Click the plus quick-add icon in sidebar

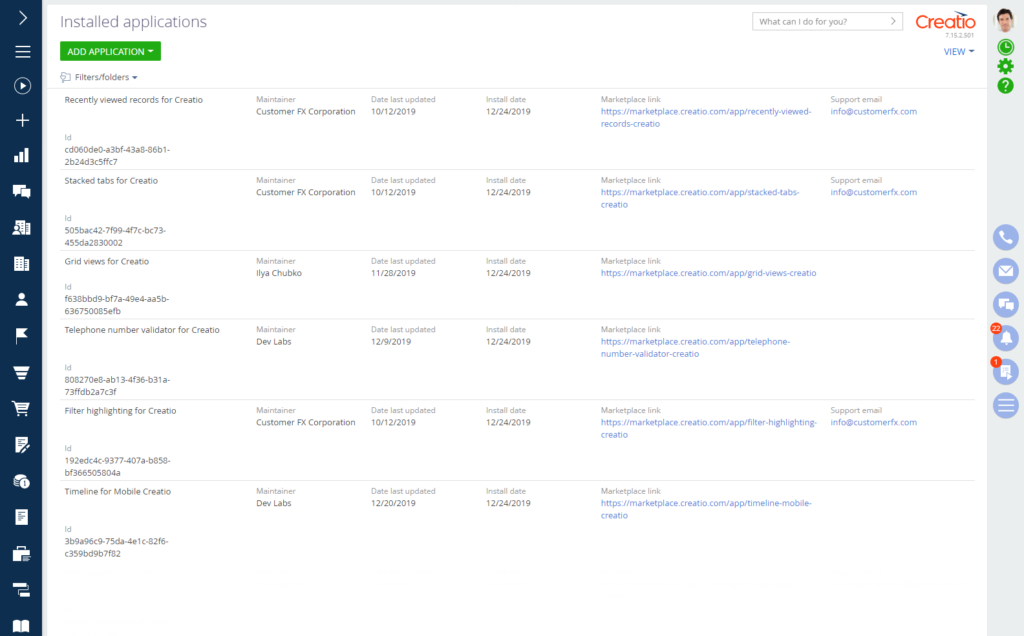click(22, 120)
